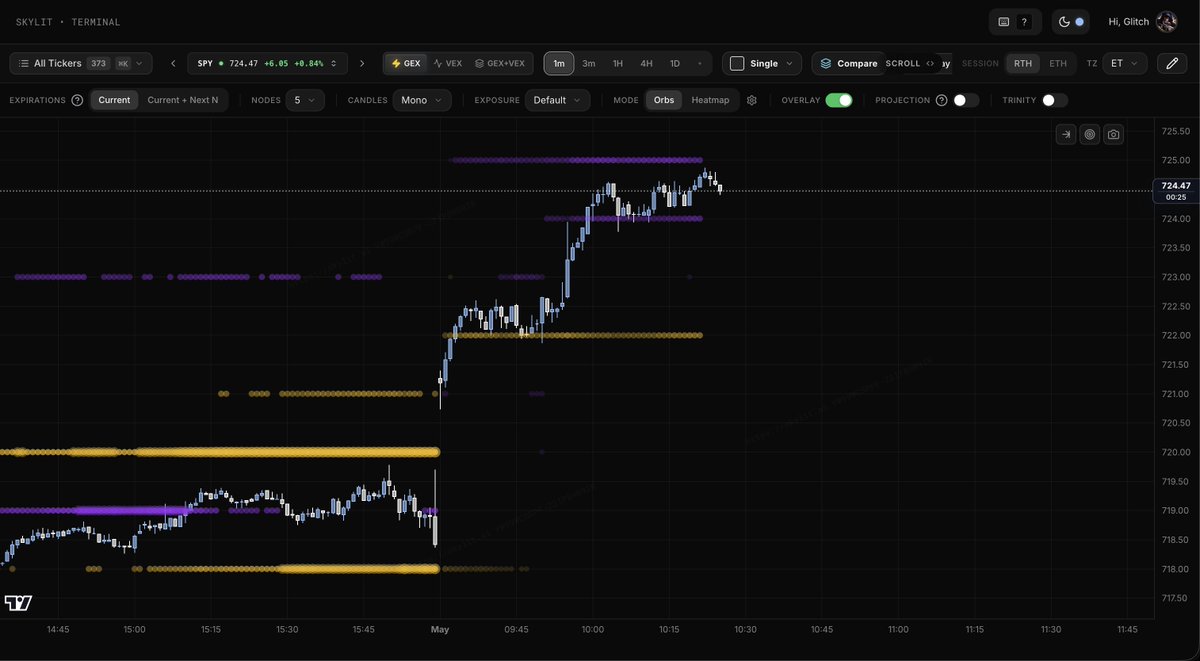The width and height of the screenshot is (1200, 661).
Task: Open the Glitch user avatar menu
Action: [x=1167, y=22]
